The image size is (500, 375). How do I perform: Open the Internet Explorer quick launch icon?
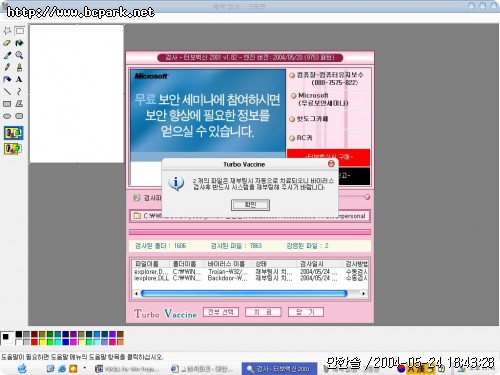(62, 369)
